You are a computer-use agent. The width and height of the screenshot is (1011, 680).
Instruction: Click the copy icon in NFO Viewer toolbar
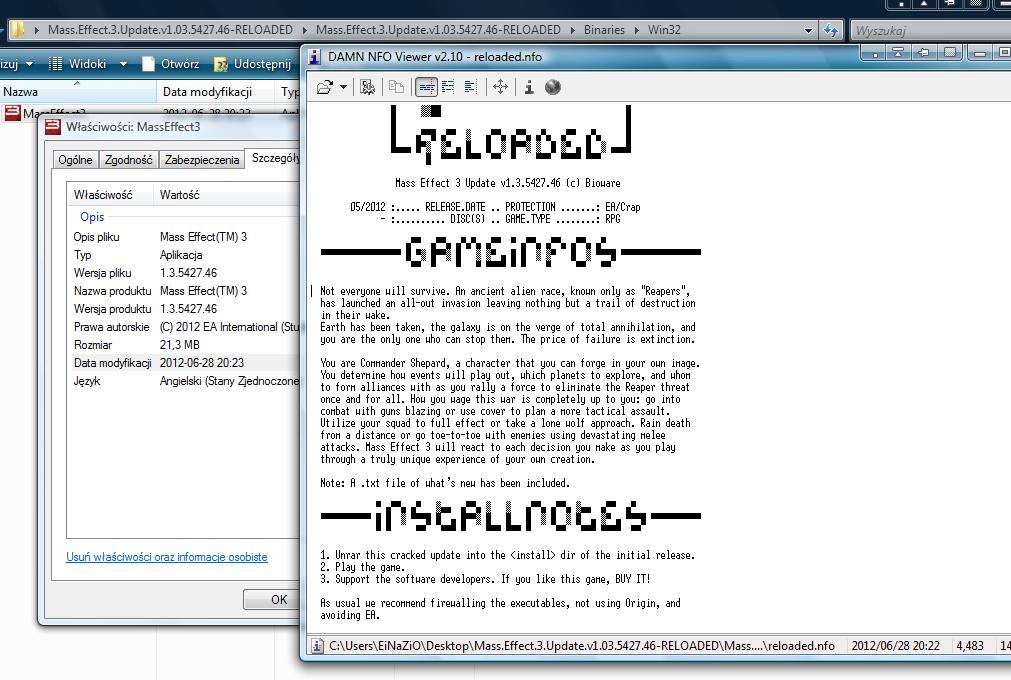coord(396,87)
